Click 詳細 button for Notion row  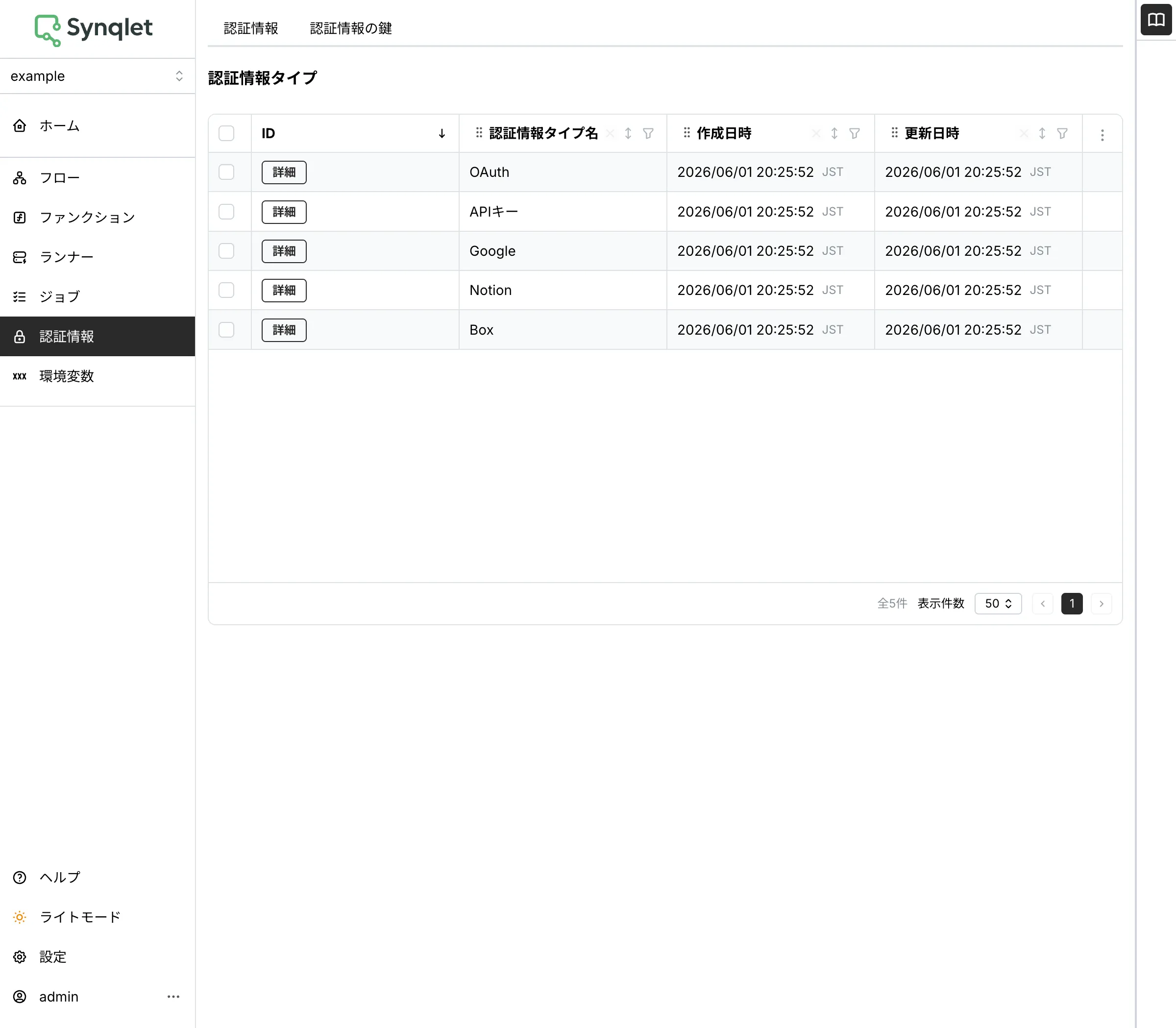pyautogui.click(x=284, y=290)
